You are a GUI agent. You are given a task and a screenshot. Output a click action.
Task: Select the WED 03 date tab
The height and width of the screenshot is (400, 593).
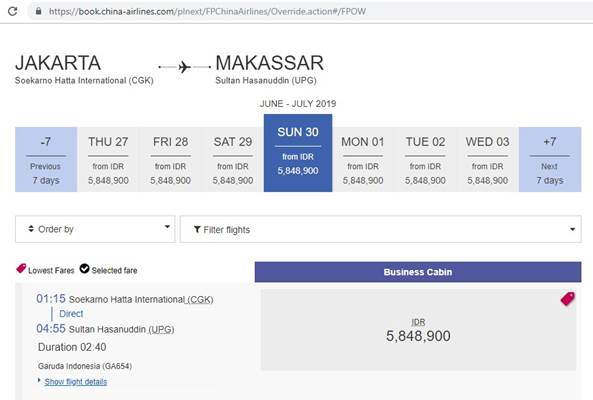coord(487,160)
